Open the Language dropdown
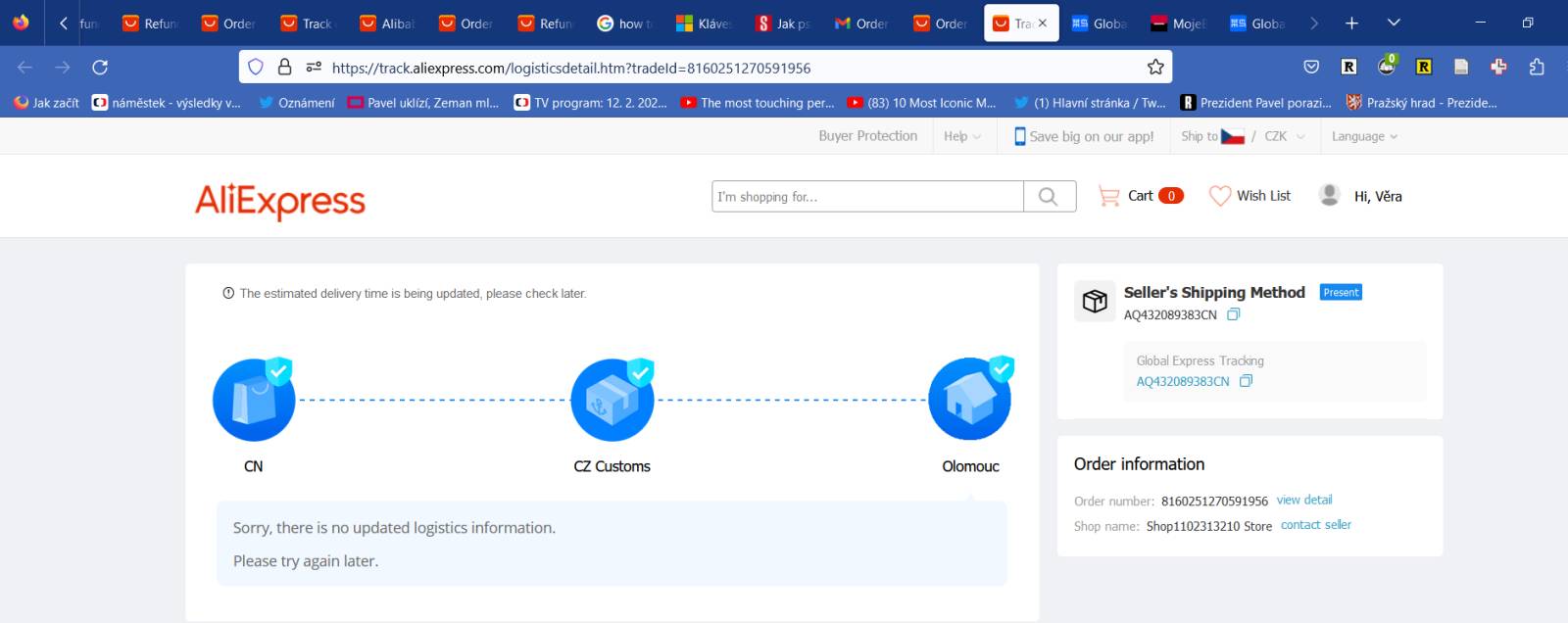 pyautogui.click(x=1364, y=136)
